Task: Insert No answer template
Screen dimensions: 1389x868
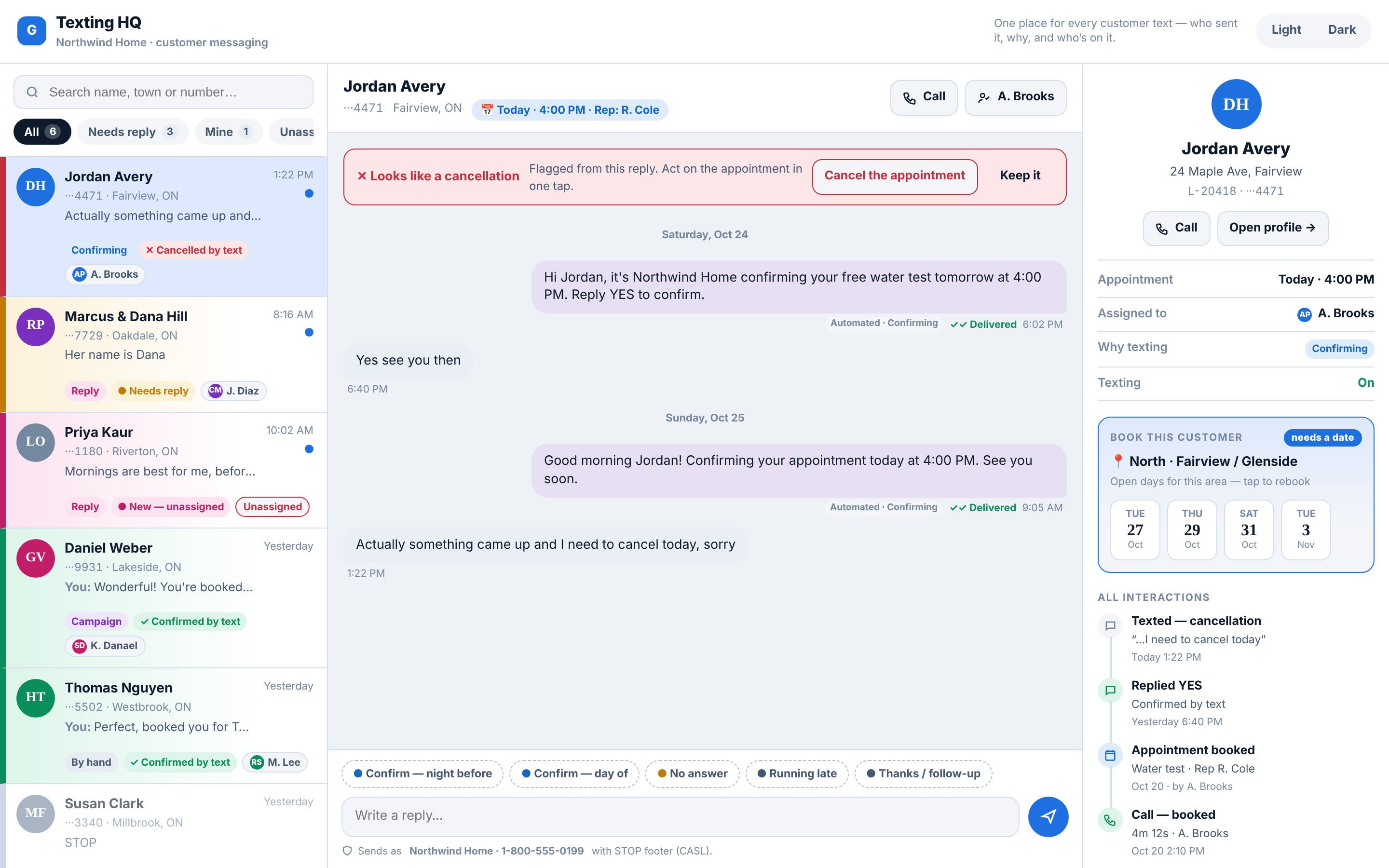Action: [x=692, y=773]
